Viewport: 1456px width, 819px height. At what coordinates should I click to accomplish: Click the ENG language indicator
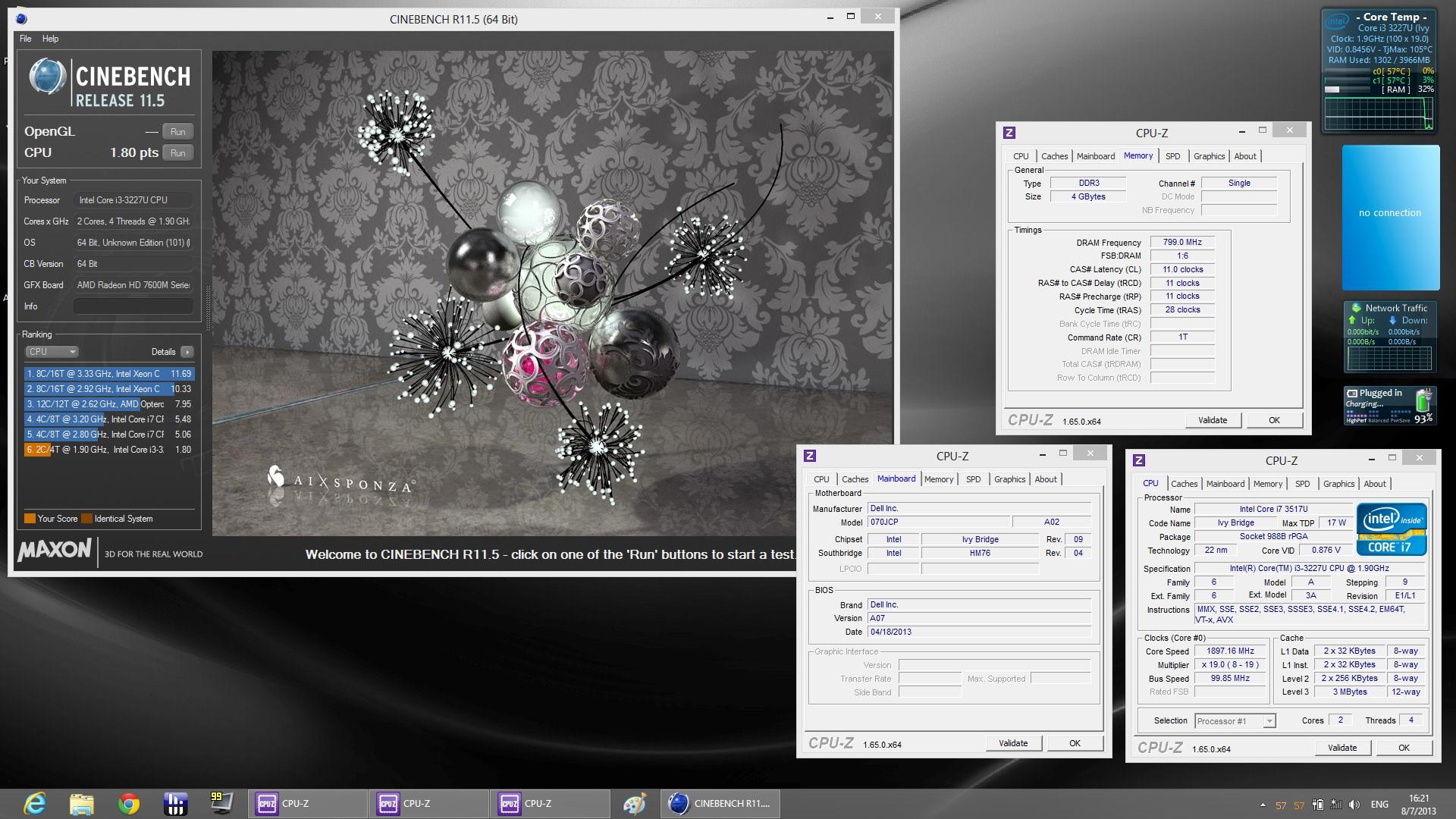tap(1379, 805)
